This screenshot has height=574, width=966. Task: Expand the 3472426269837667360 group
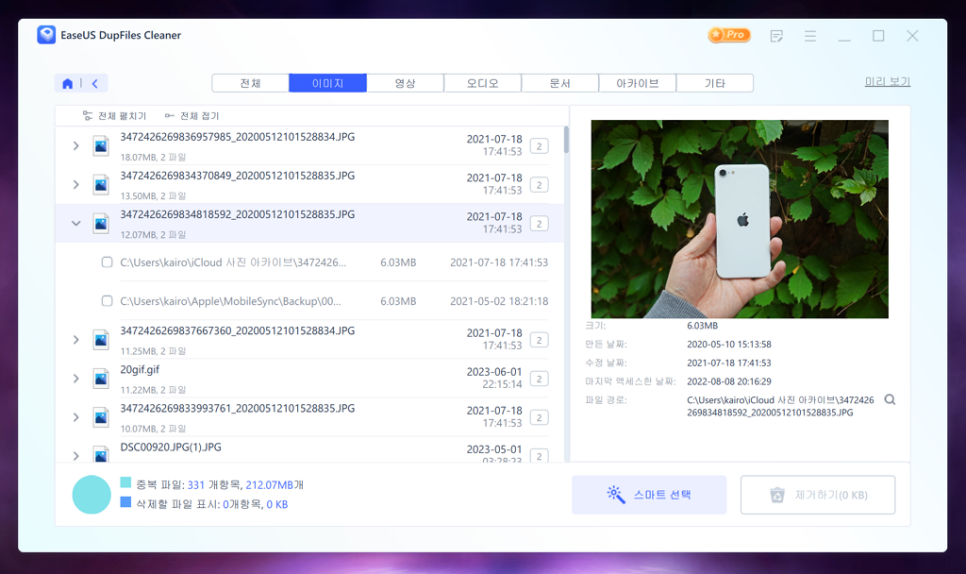click(x=76, y=340)
